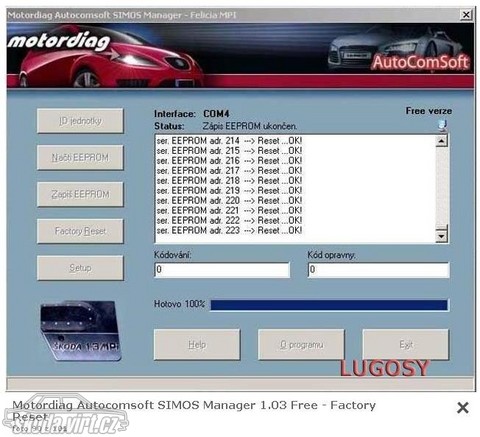This screenshot has width=480, height=437.
Task: Open the Help button
Action: (197, 345)
